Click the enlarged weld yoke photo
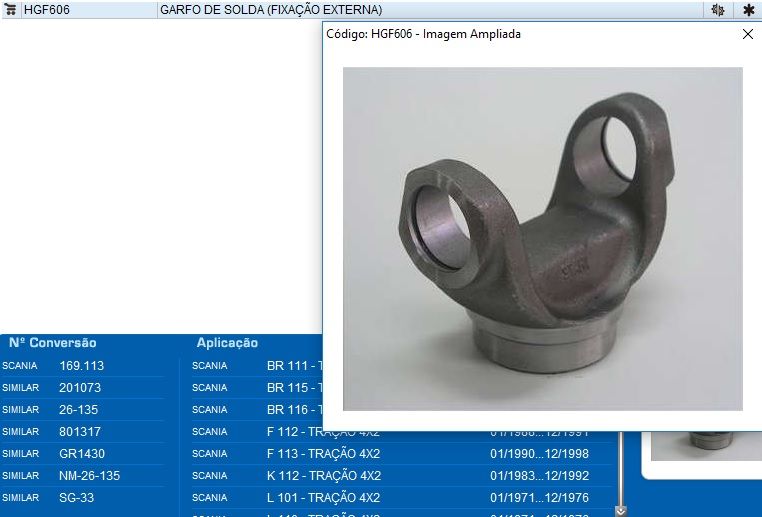Image resolution: width=762 pixels, height=517 pixels. [x=542, y=238]
